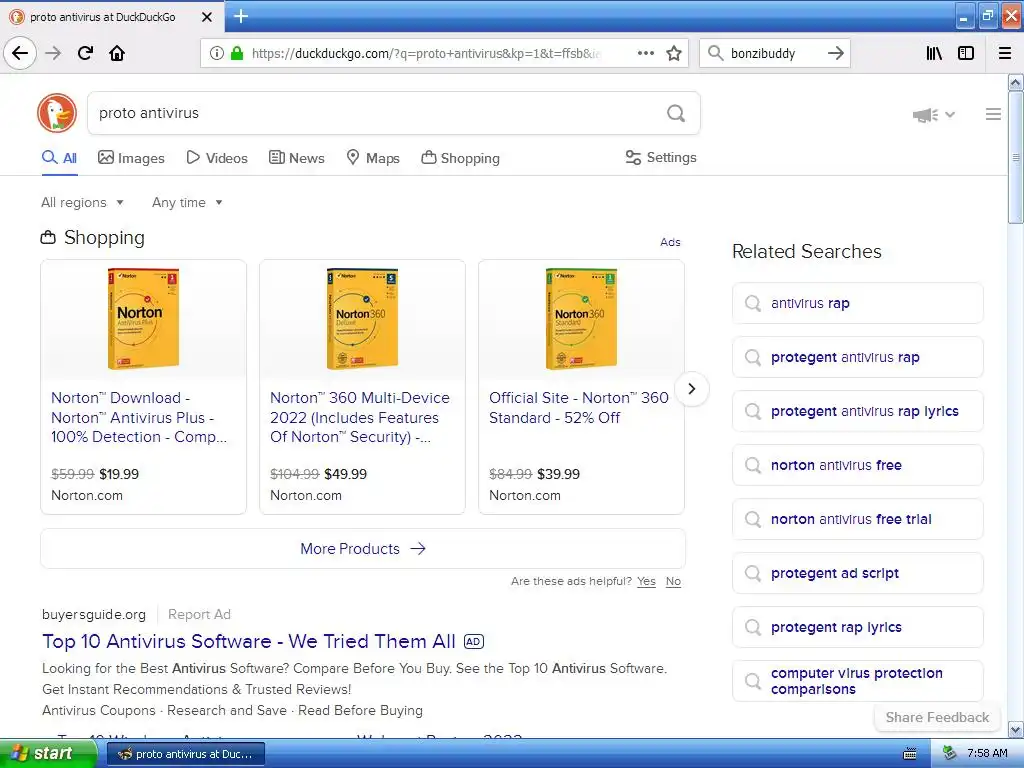Open page actions three-dot menu
The width and height of the screenshot is (1024, 768).
645,53
